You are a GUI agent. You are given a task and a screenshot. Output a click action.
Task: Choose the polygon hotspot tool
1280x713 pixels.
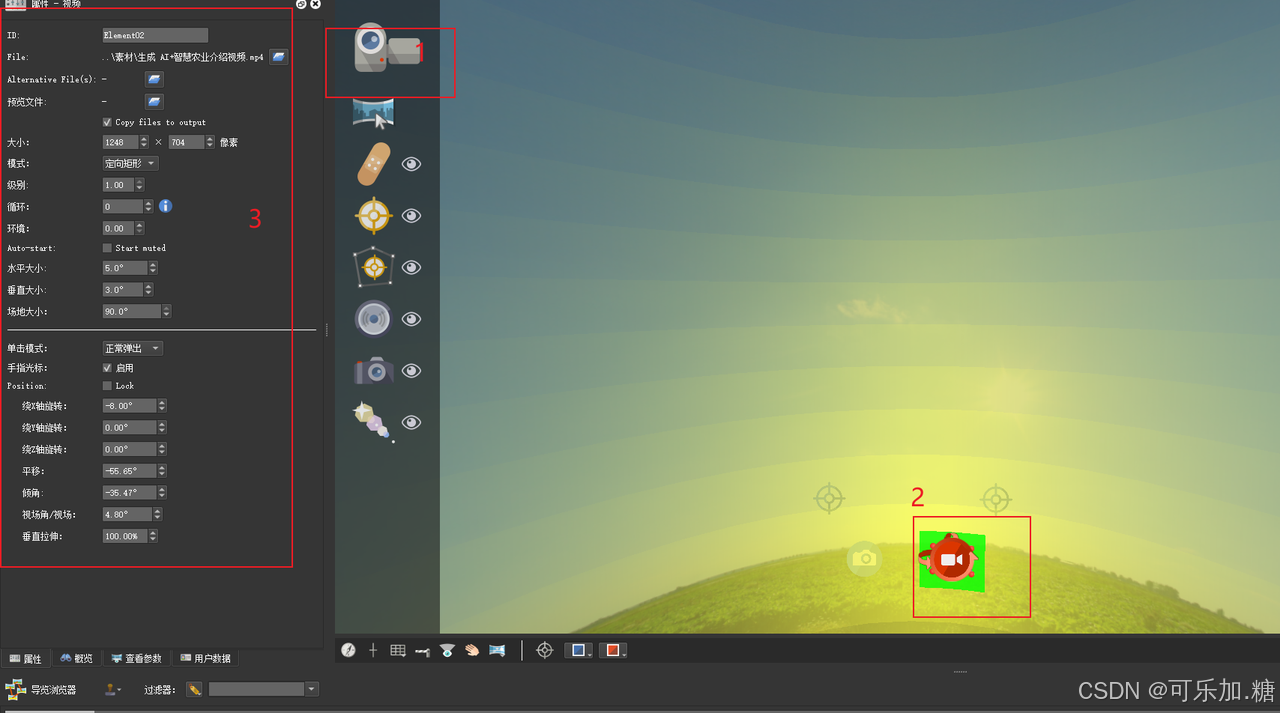[374, 267]
